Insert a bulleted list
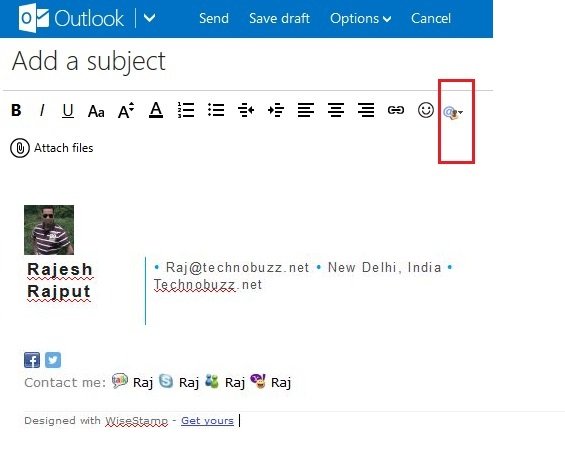The height and width of the screenshot is (468, 565). click(216, 110)
